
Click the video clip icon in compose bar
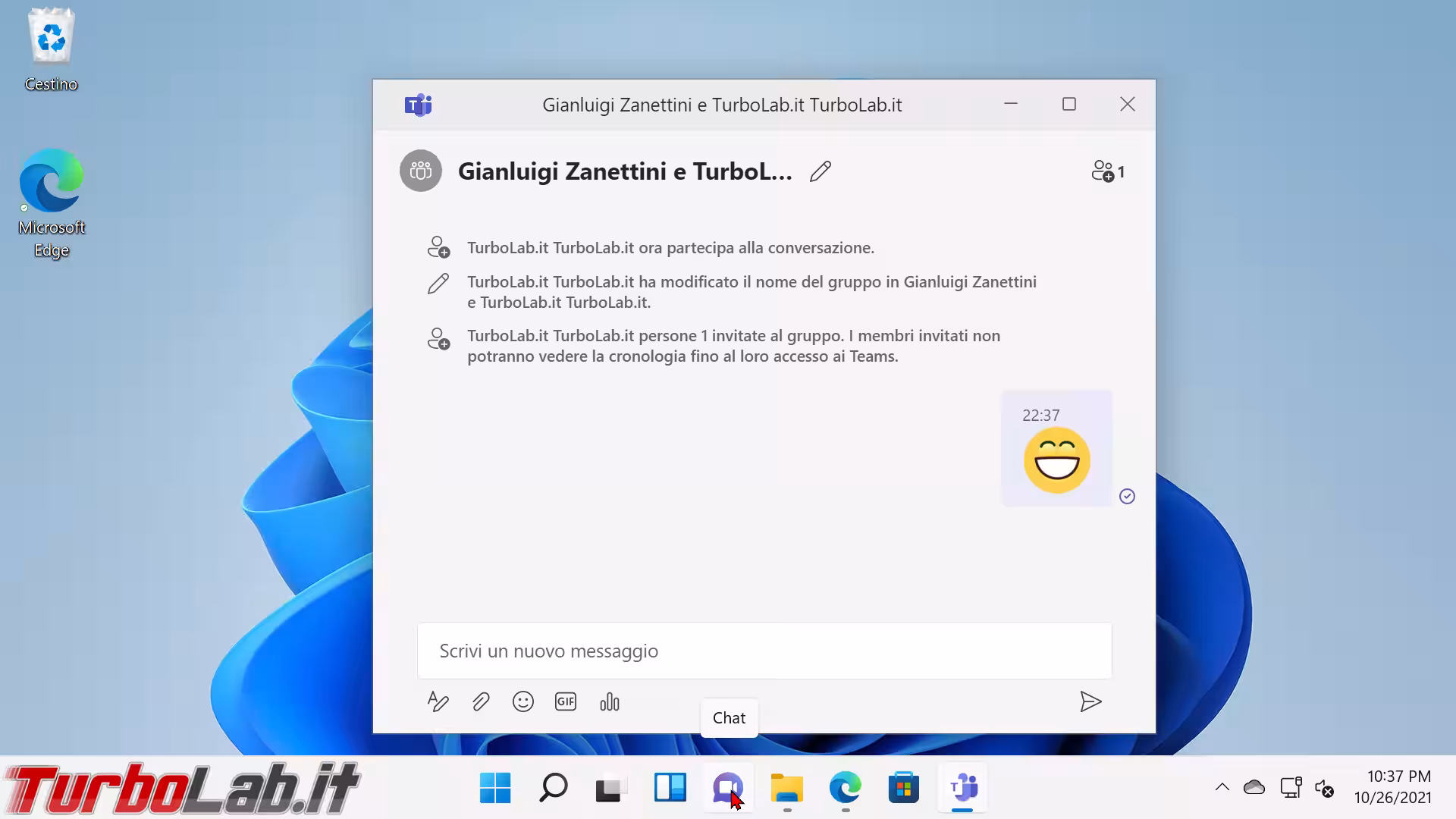pyautogui.click(x=610, y=701)
